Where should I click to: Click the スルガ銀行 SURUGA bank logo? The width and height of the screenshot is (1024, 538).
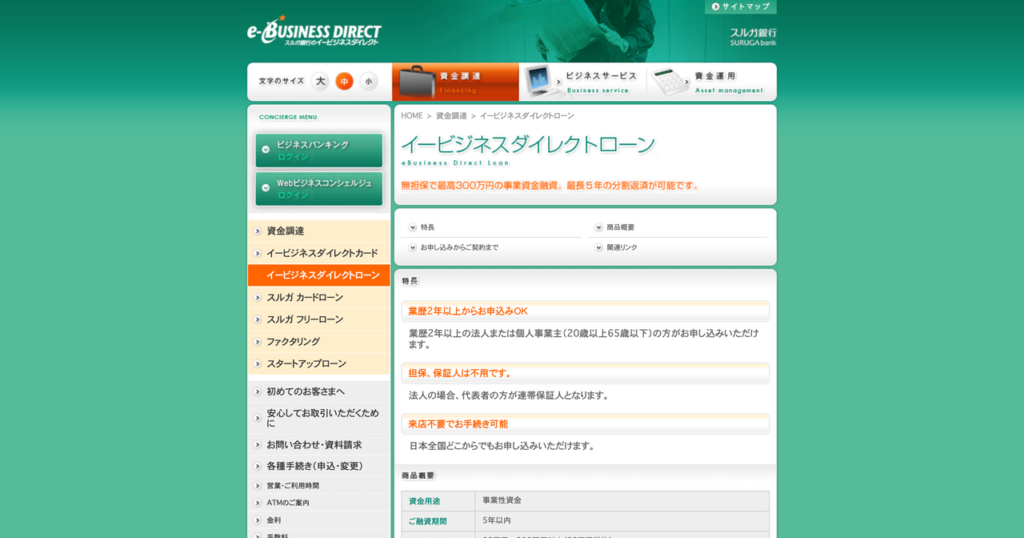pyautogui.click(x=753, y=37)
